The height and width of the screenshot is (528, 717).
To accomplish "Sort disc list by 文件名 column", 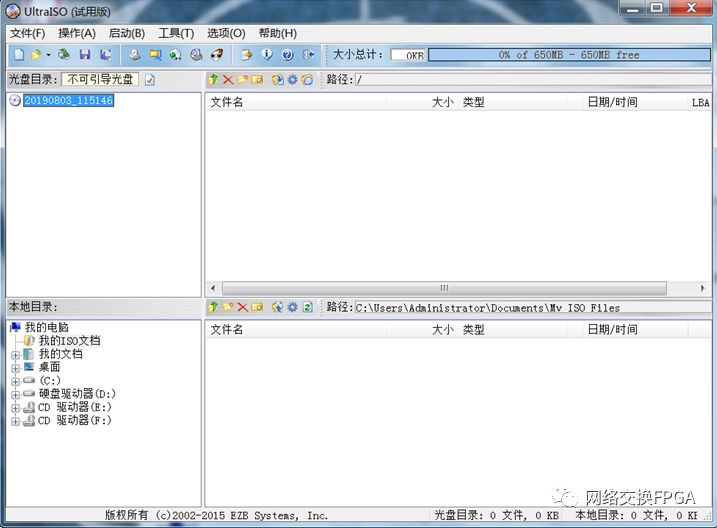I will tap(296, 102).
